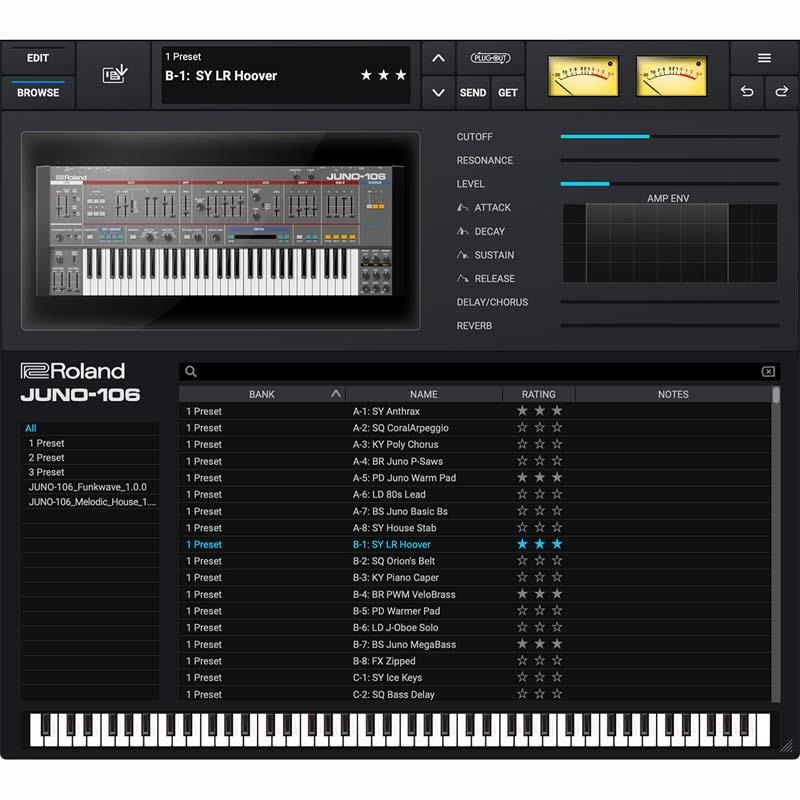Rate A-2: SQ CoralArpeggio with stars
800x800 pixels.
pyautogui.click(x=539, y=428)
